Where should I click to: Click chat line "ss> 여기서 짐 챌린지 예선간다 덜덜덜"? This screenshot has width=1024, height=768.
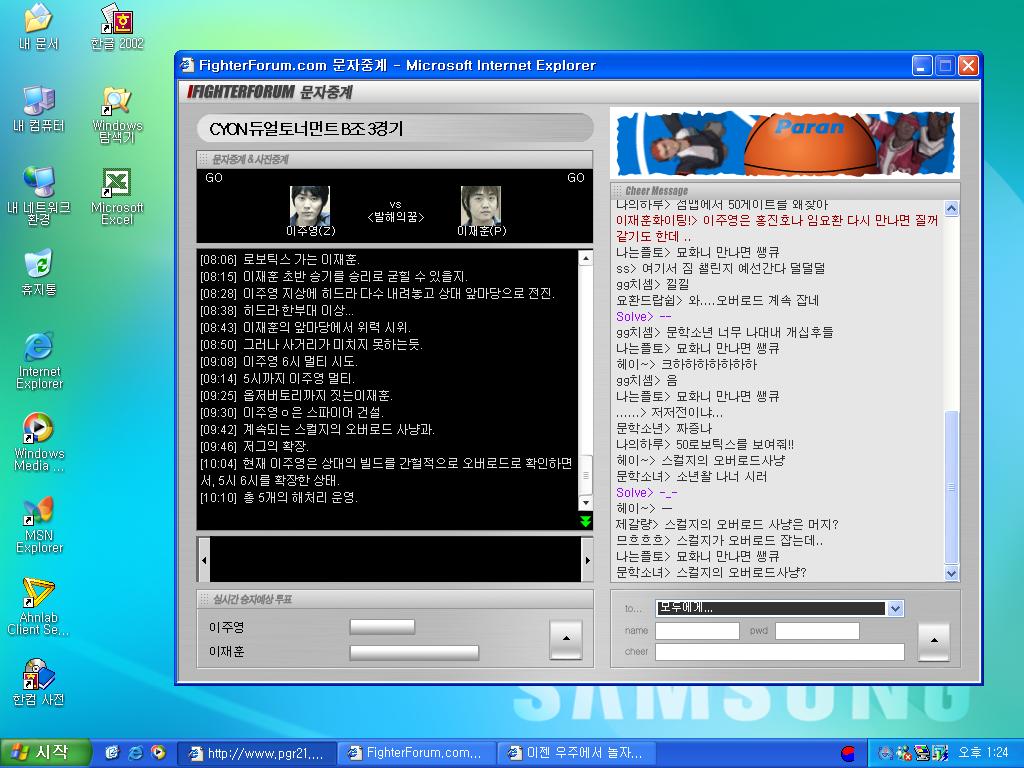tap(720, 268)
